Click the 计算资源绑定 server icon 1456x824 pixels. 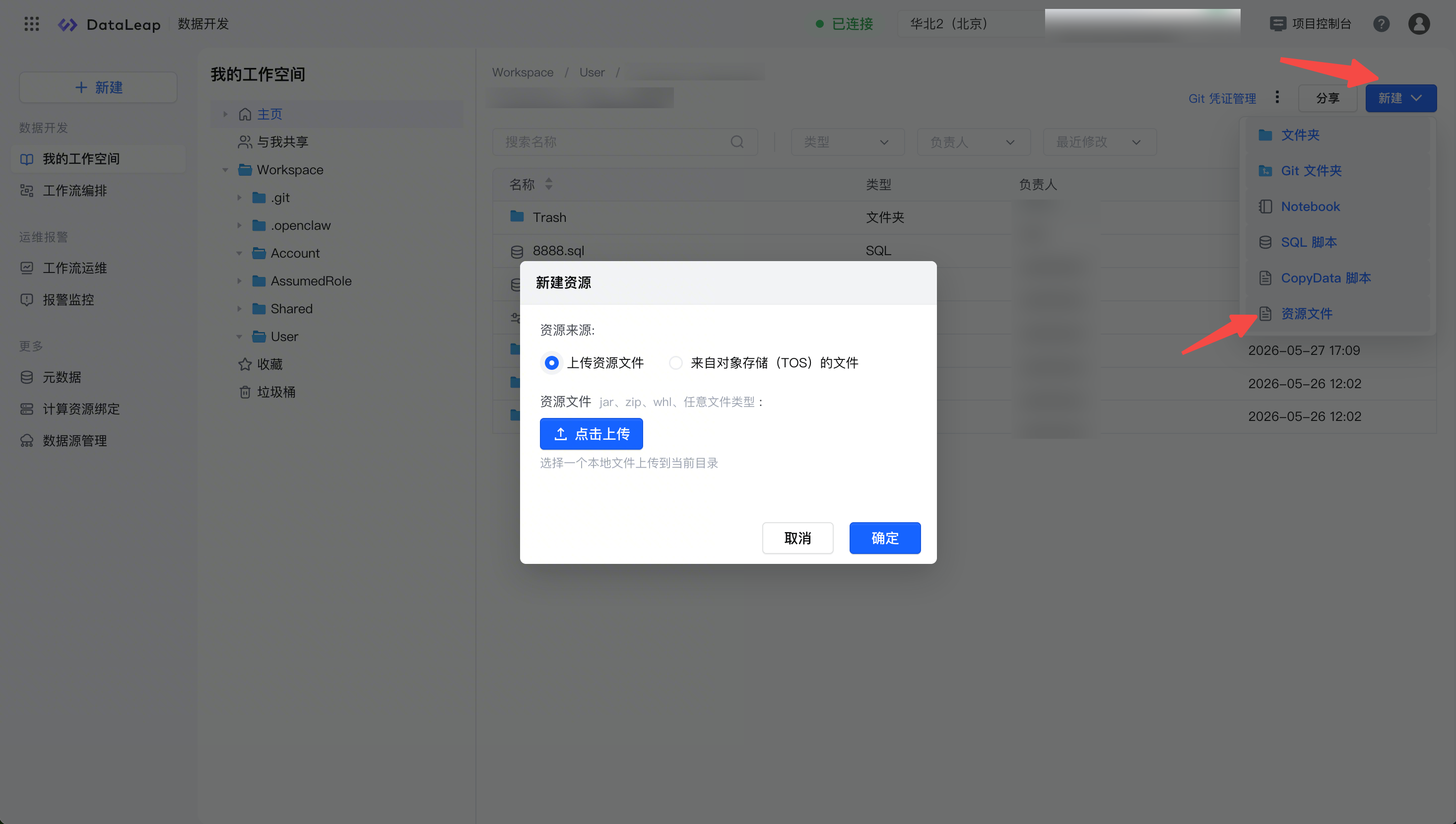click(27, 409)
